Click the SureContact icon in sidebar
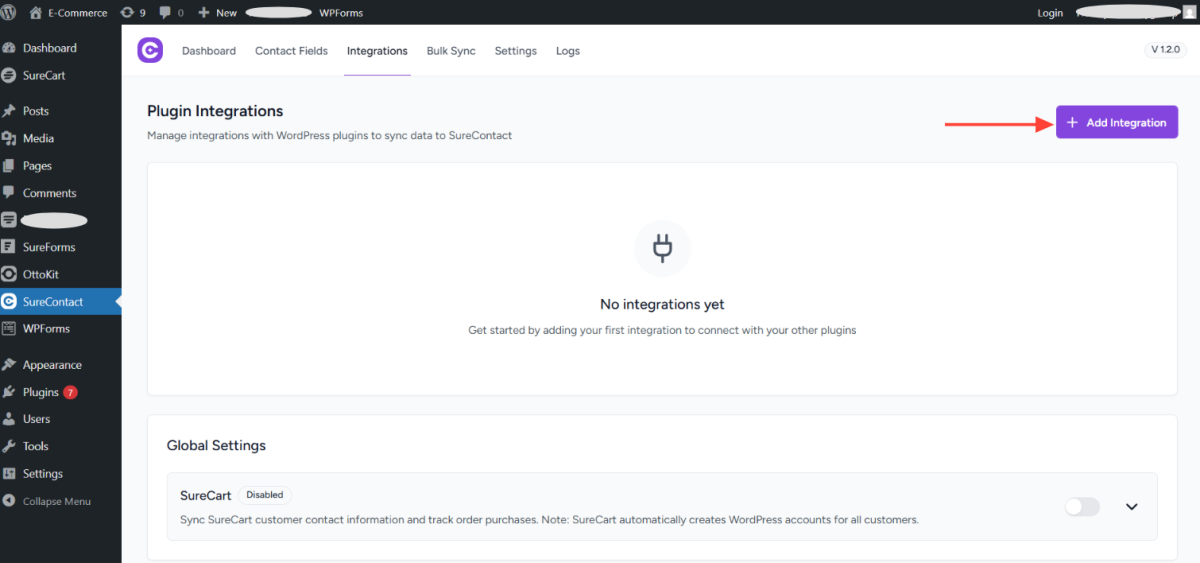The height and width of the screenshot is (563, 1200). [x=9, y=301]
